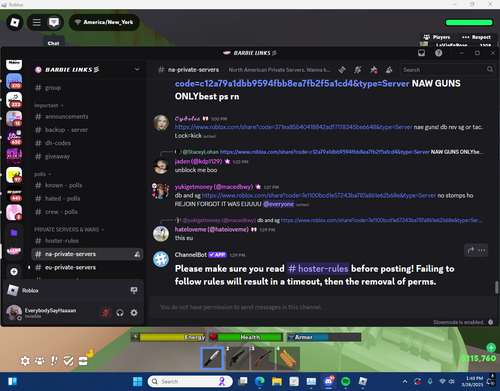Select server icon with 441 badge
The width and height of the screenshot is (500, 391).
[x=14, y=194]
